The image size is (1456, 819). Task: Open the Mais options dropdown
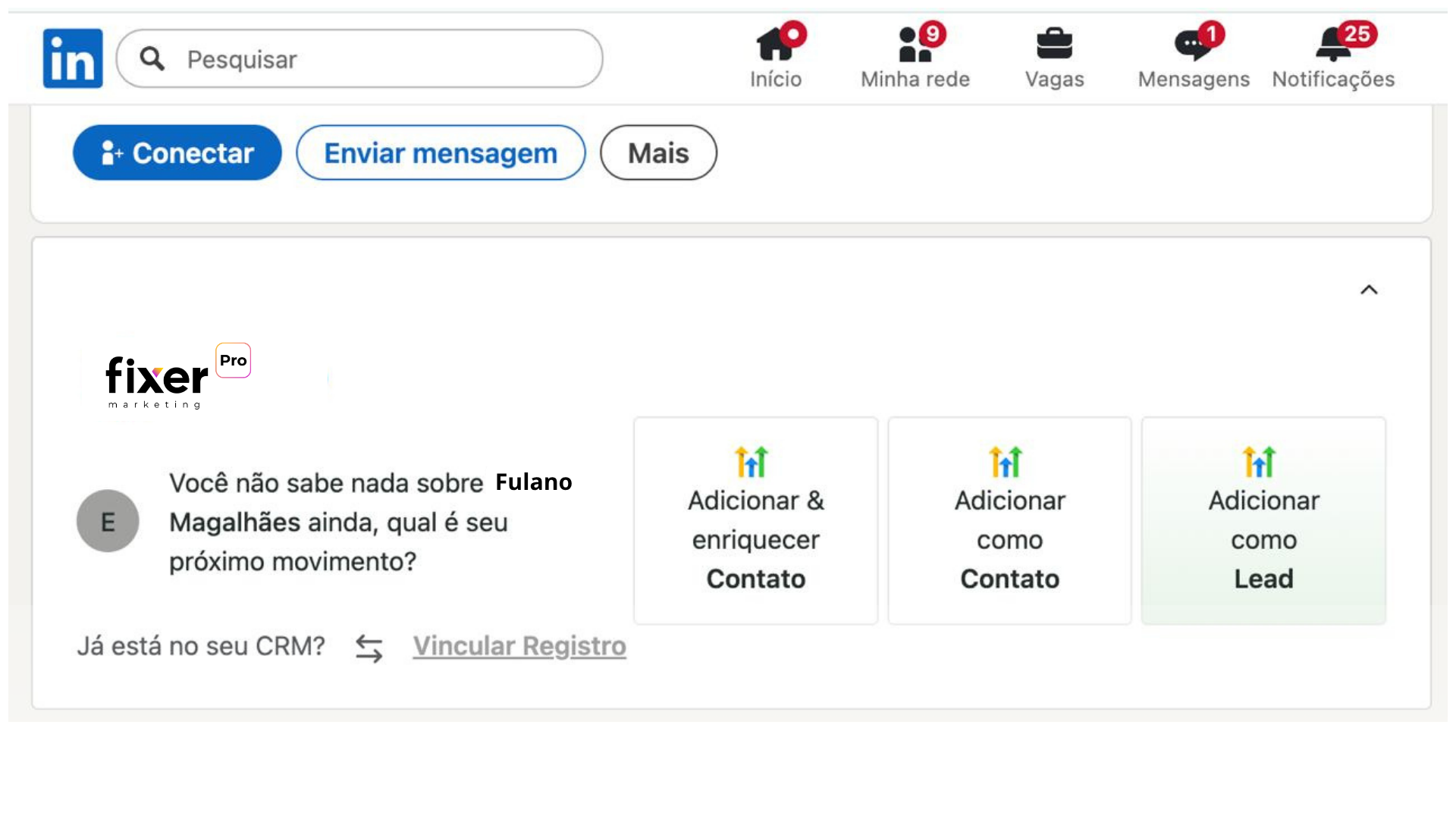[x=658, y=152]
